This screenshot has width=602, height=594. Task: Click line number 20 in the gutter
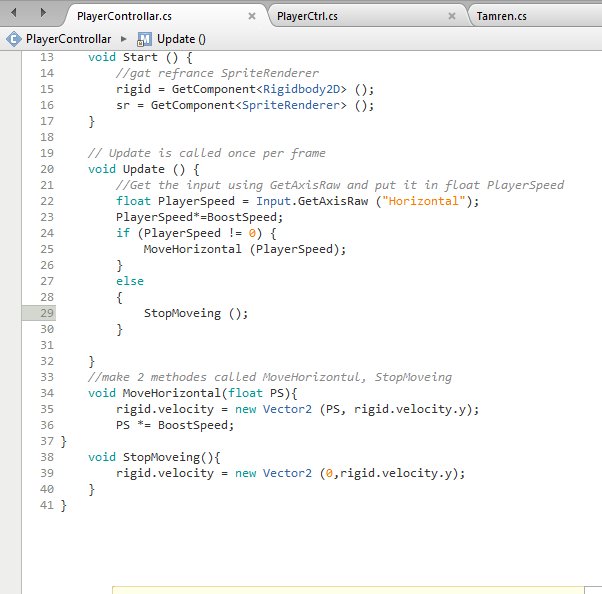click(47, 169)
